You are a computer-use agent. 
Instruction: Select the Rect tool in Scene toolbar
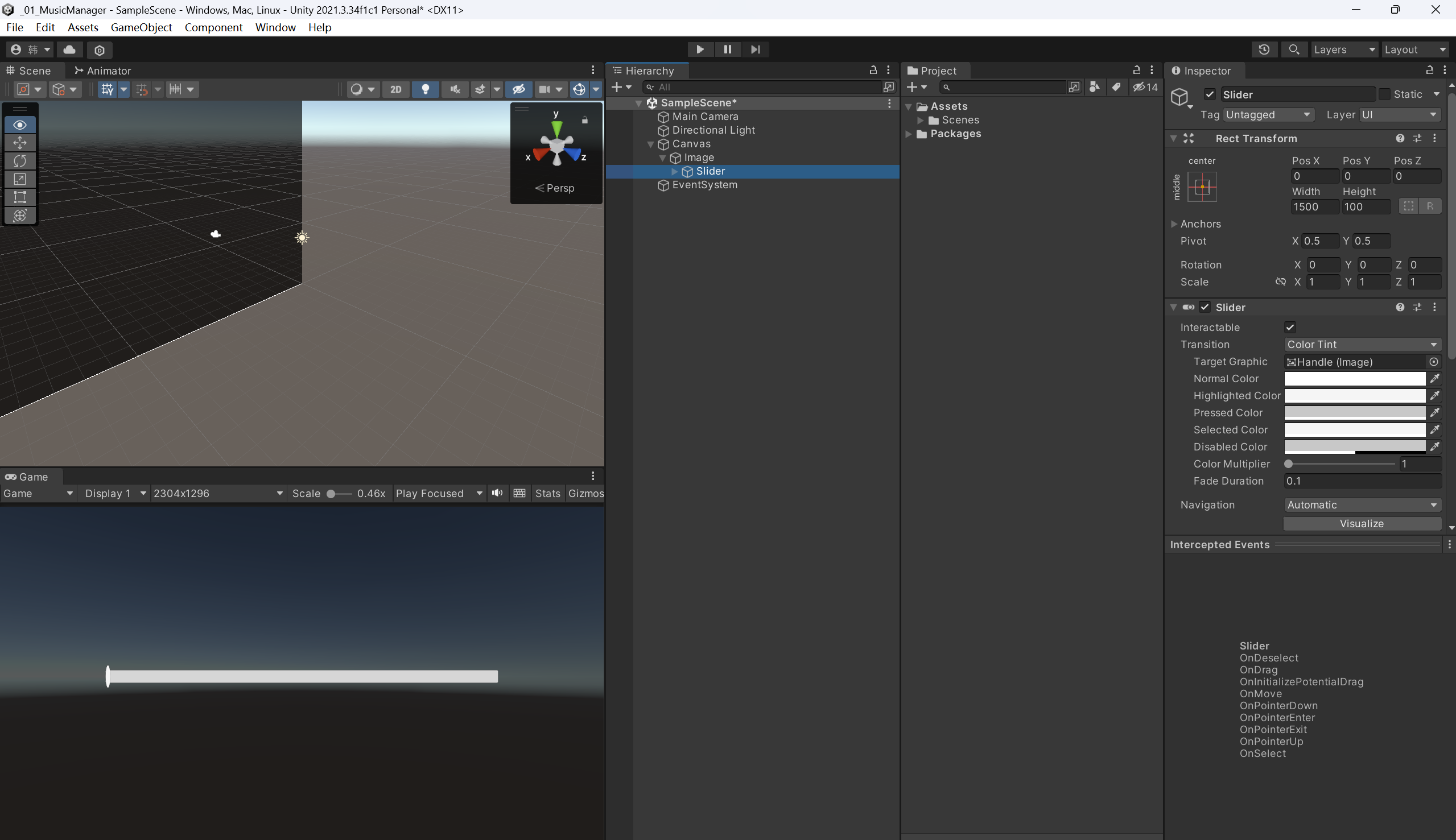19,197
